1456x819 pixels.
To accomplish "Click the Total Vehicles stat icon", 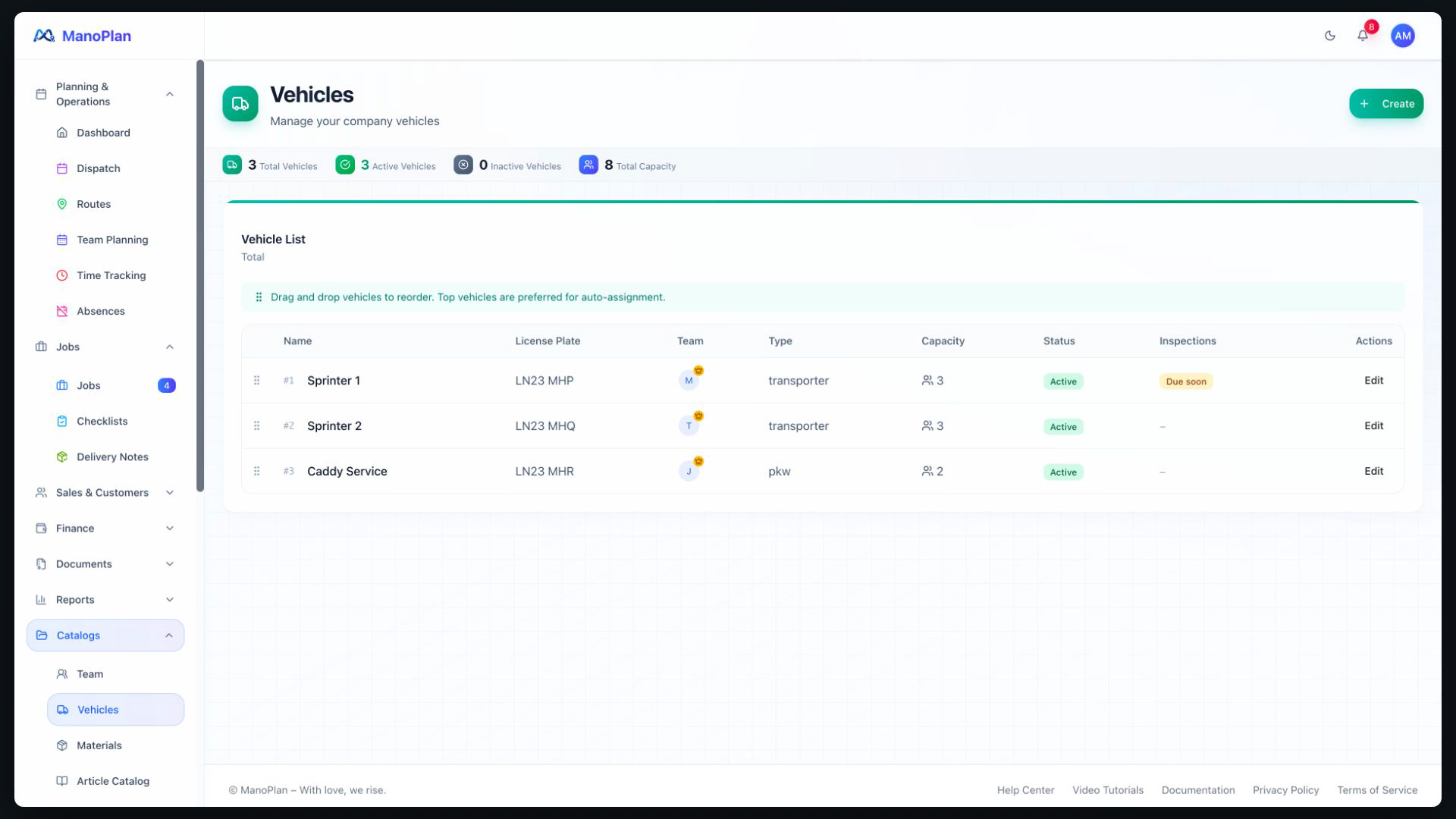I will (x=232, y=165).
